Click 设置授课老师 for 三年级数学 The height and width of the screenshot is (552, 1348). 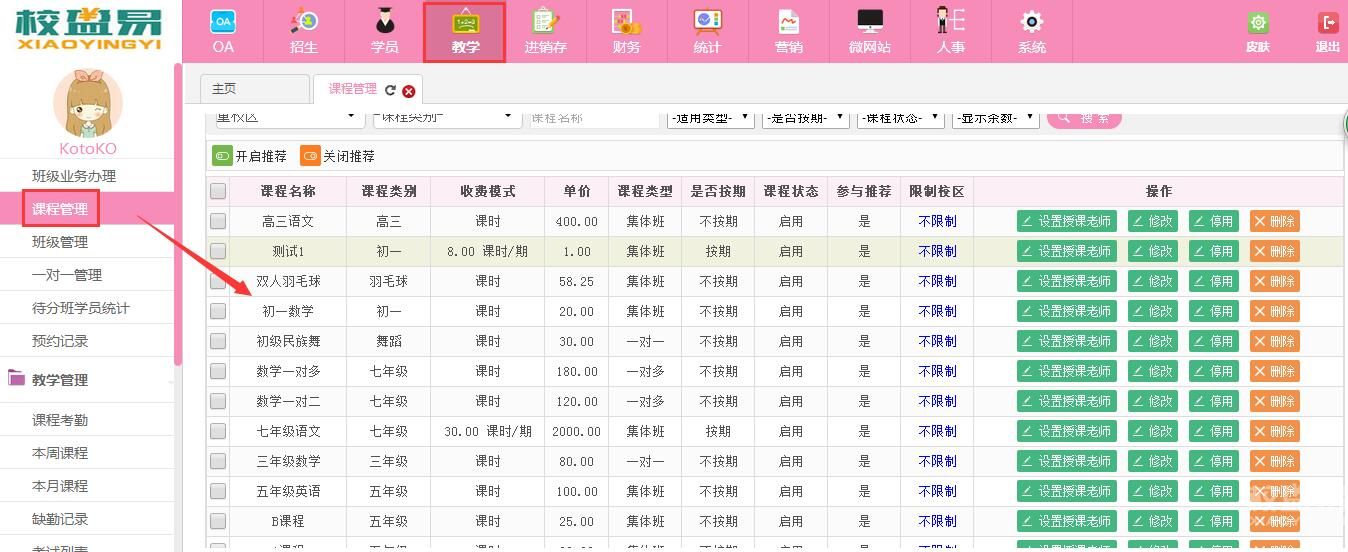[1067, 462]
